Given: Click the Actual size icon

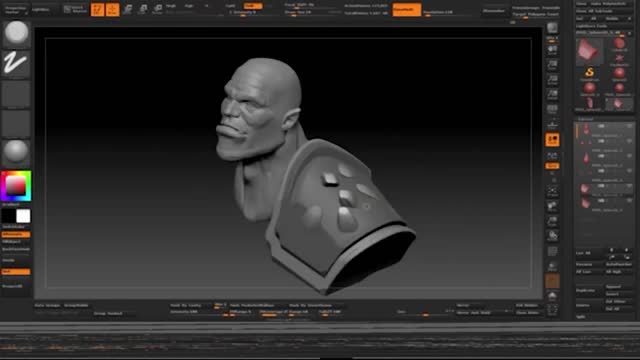Looking at the screenshot, I should pos(552,79).
